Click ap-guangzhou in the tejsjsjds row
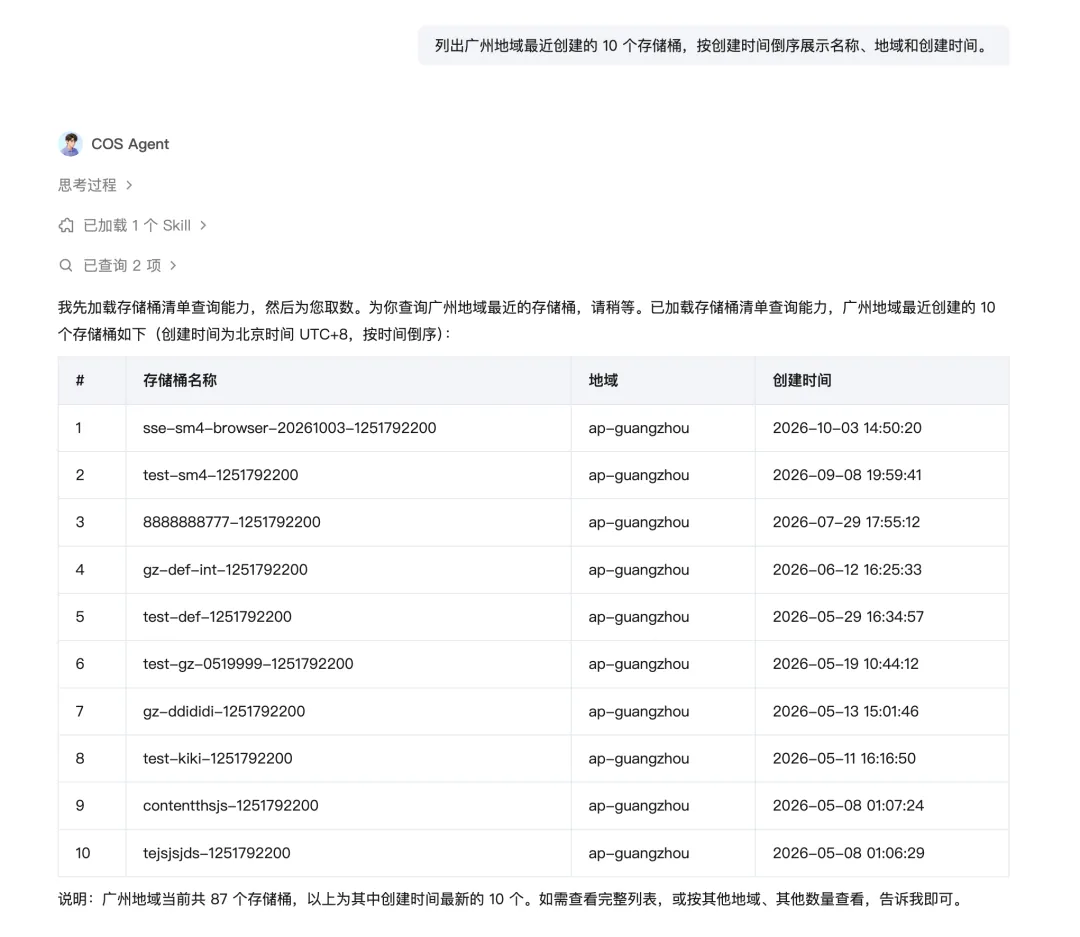Viewport: 1080px width, 937px height. pyautogui.click(x=638, y=853)
